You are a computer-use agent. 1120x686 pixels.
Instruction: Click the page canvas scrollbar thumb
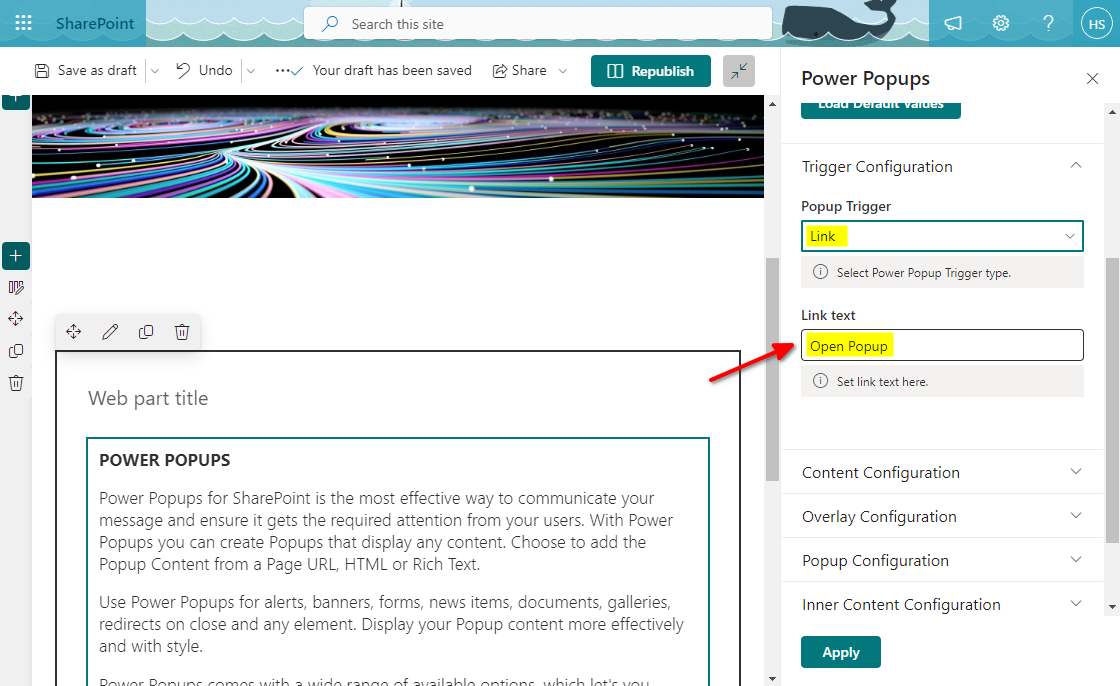[x=772, y=369]
